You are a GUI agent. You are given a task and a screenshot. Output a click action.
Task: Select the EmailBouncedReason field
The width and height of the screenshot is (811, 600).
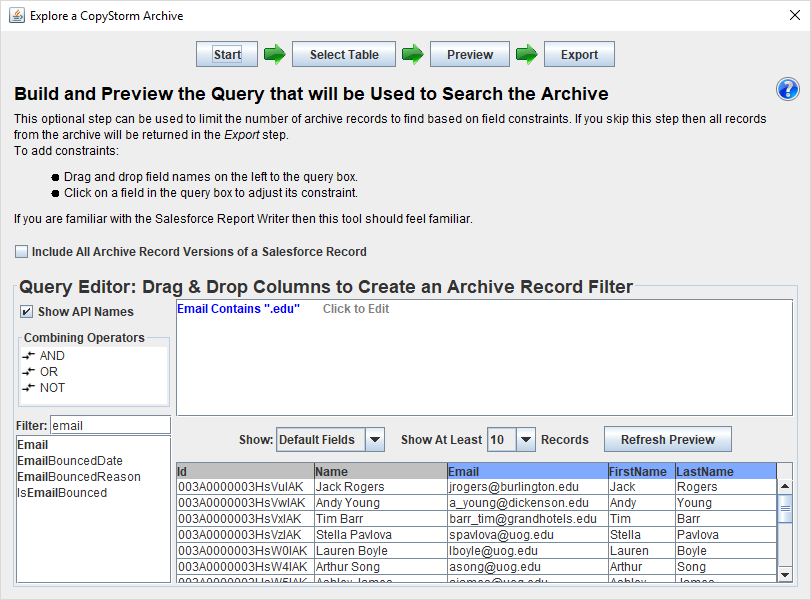[79, 477]
